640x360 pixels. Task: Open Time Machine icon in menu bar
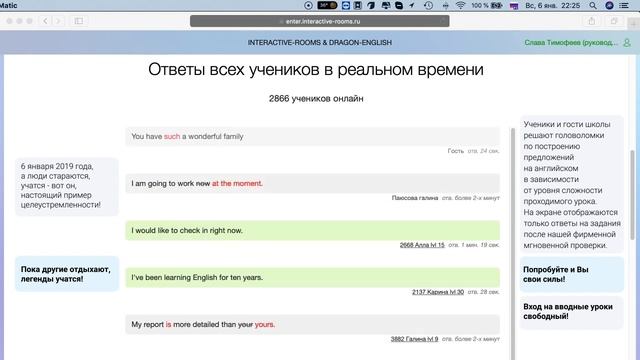pos(428,5)
